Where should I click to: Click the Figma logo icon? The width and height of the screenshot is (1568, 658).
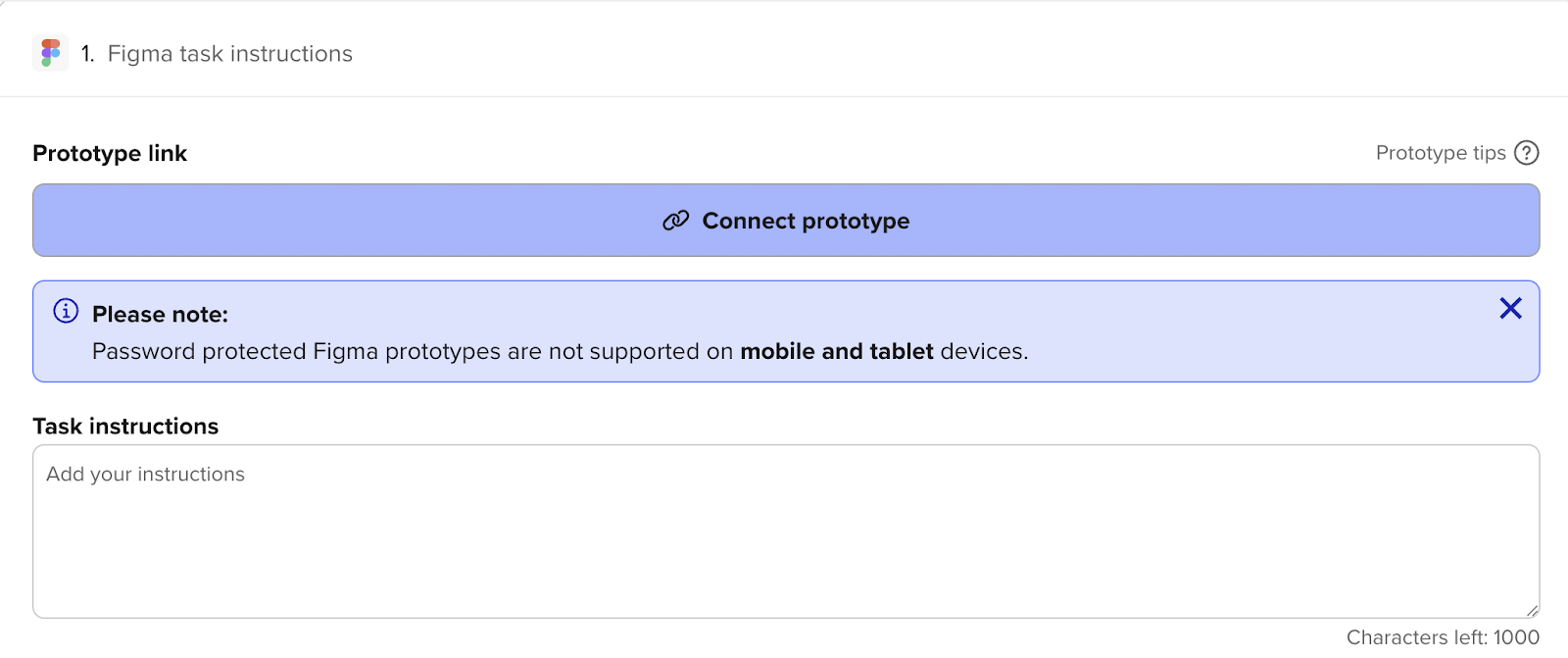coord(50,53)
